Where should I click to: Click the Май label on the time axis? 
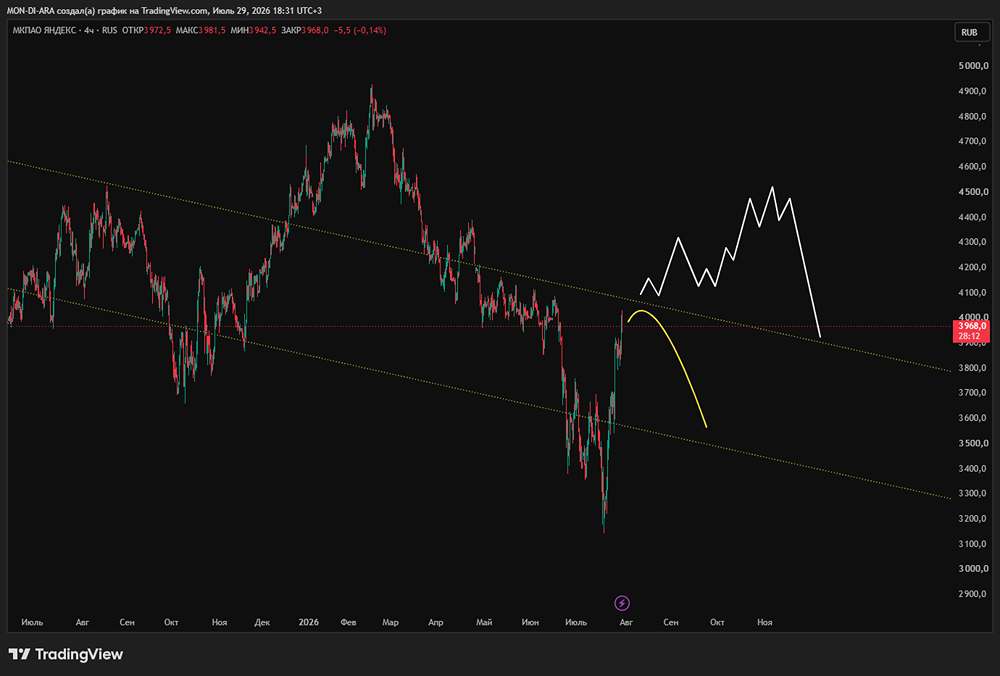click(484, 622)
